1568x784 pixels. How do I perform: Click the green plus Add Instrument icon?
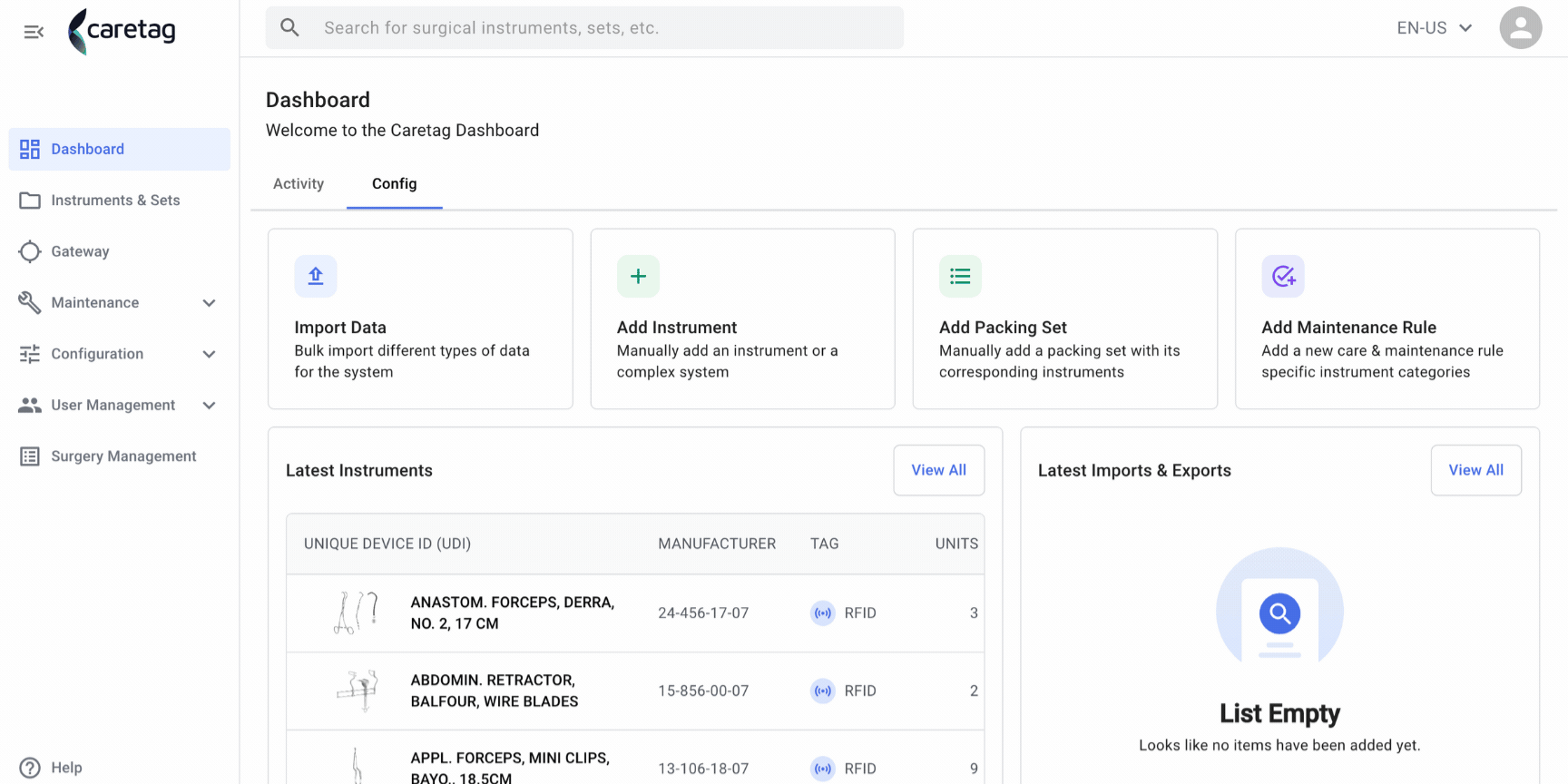(638, 276)
